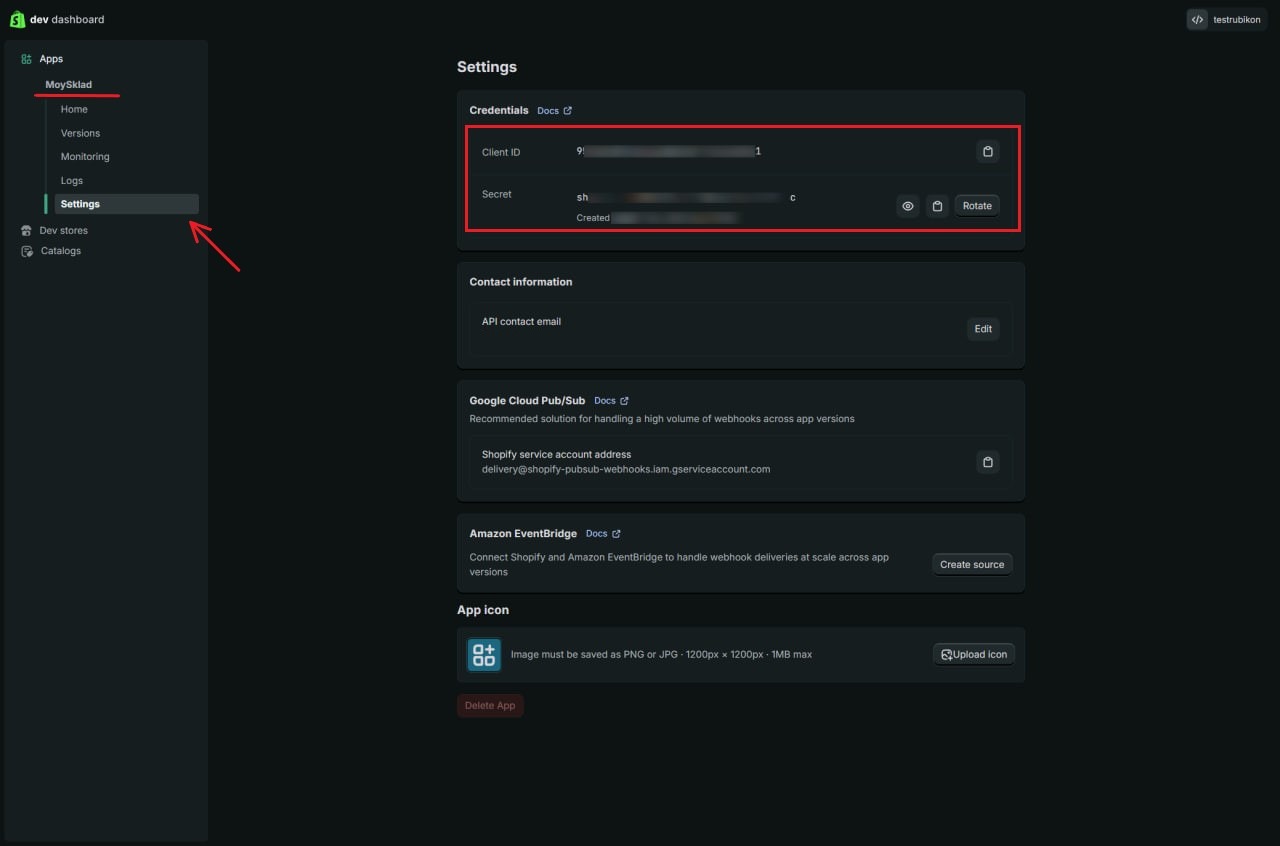
Task: Create an Amazon EventBridge source
Action: pos(972,564)
